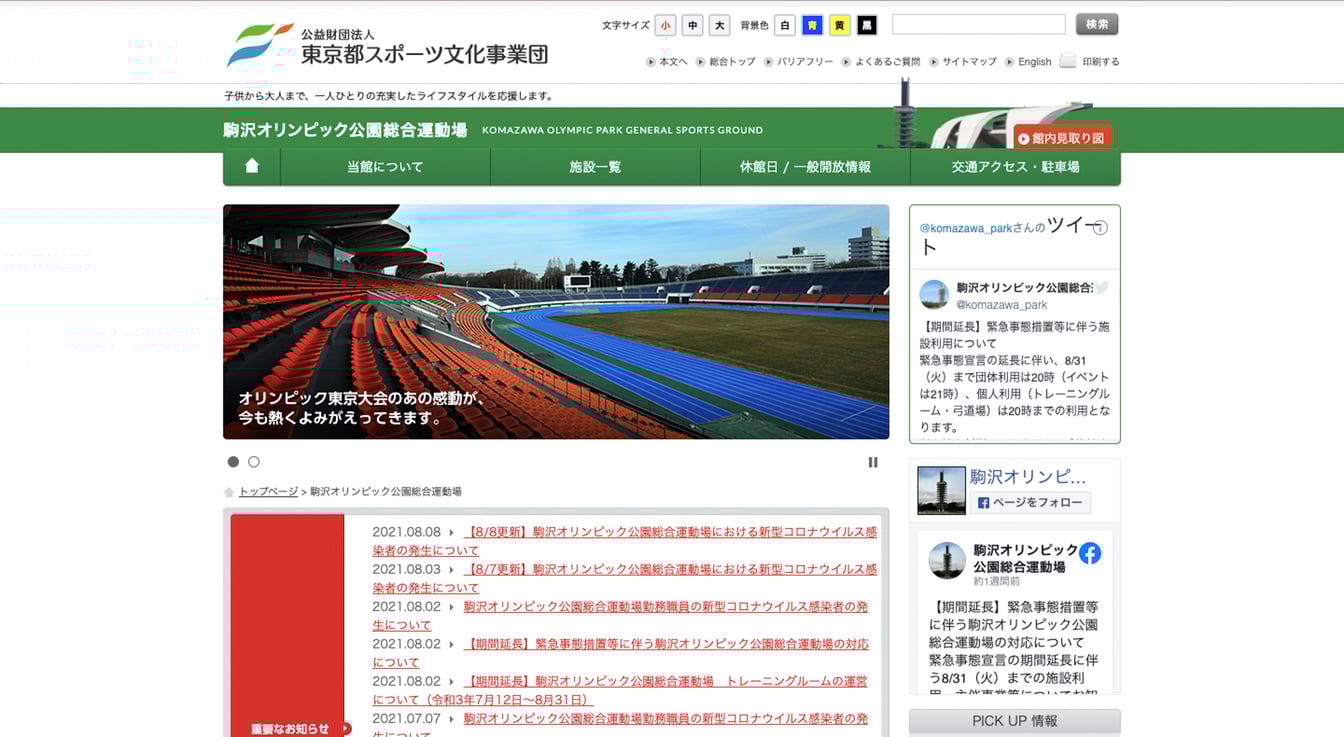Select medium text size 中

click(692, 25)
